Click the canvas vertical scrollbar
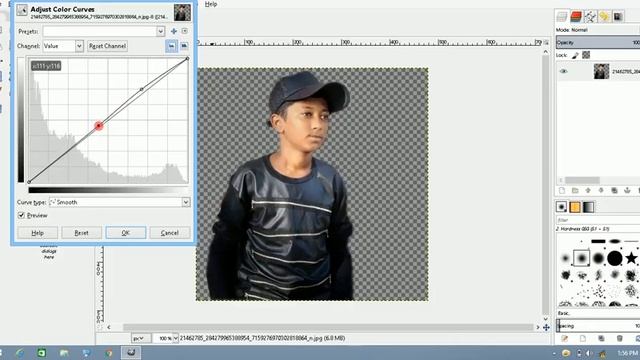 (546, 184)
